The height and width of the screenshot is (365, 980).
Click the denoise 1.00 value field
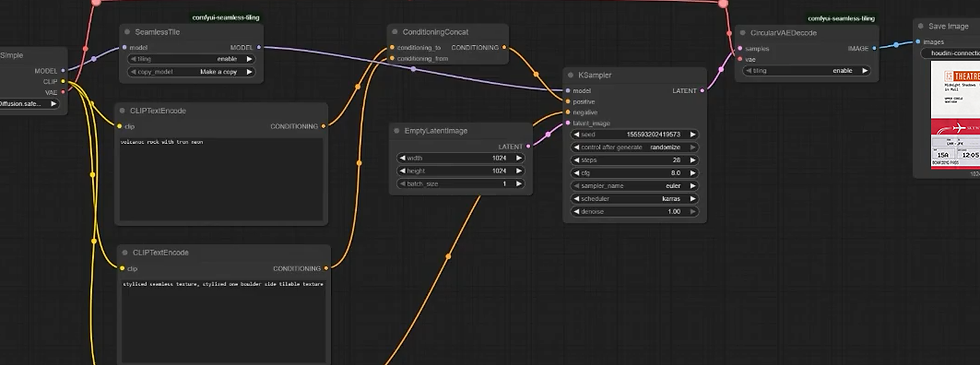tap(635, 212)
